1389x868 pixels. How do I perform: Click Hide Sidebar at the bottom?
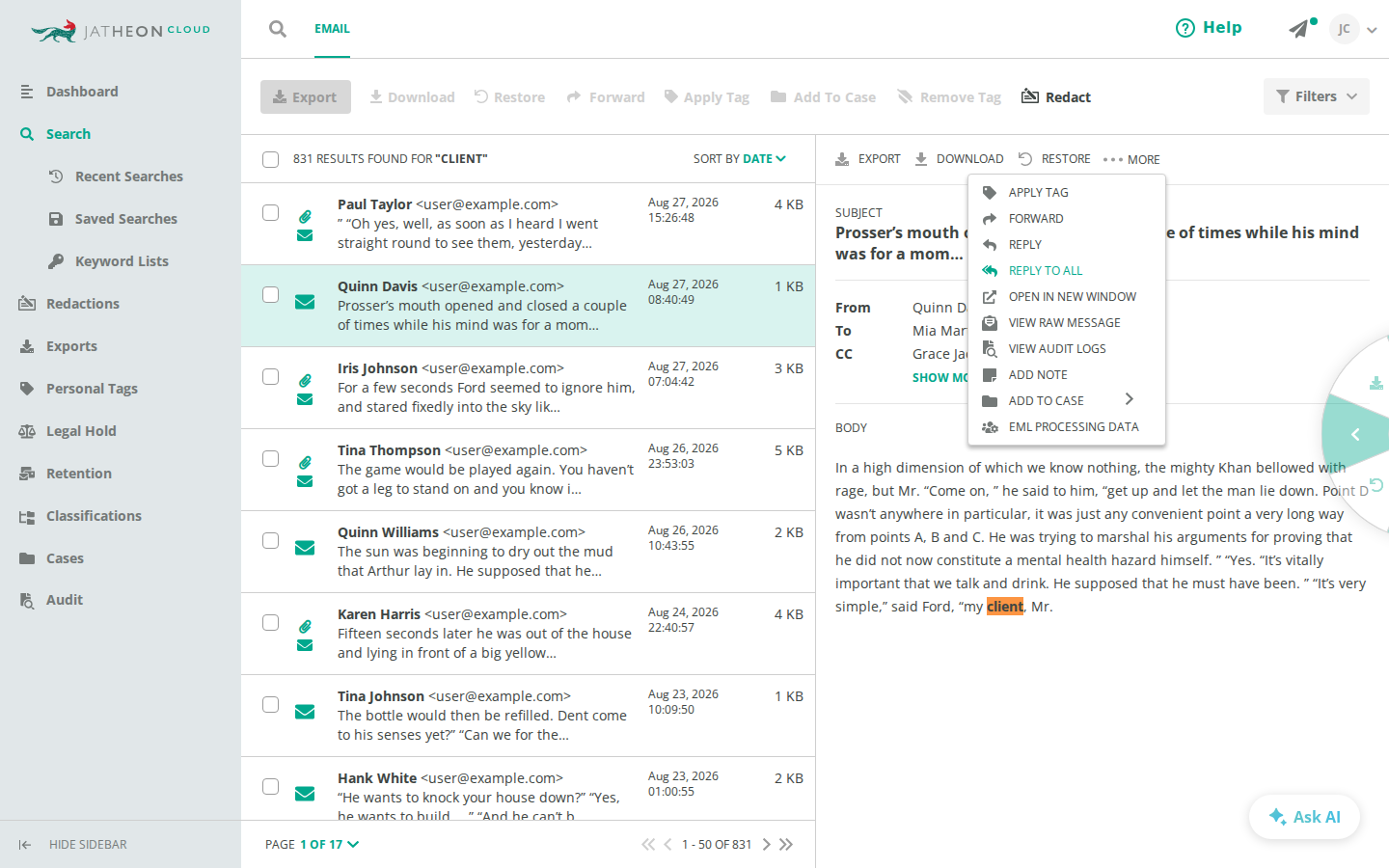(x=73, y=845)
